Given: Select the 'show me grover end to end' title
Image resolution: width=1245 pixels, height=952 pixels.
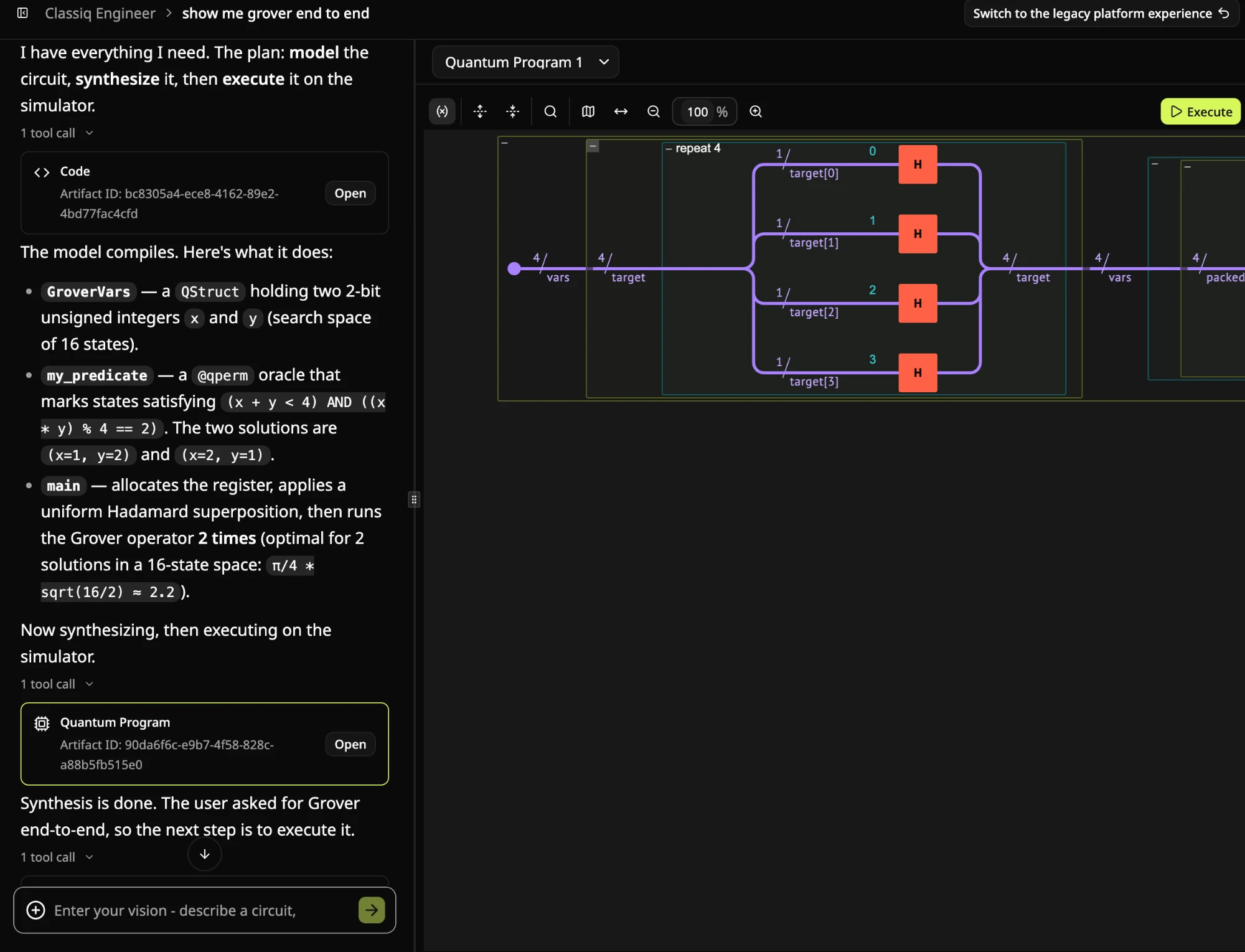Looking at the screenshot, I should [275, 13].
